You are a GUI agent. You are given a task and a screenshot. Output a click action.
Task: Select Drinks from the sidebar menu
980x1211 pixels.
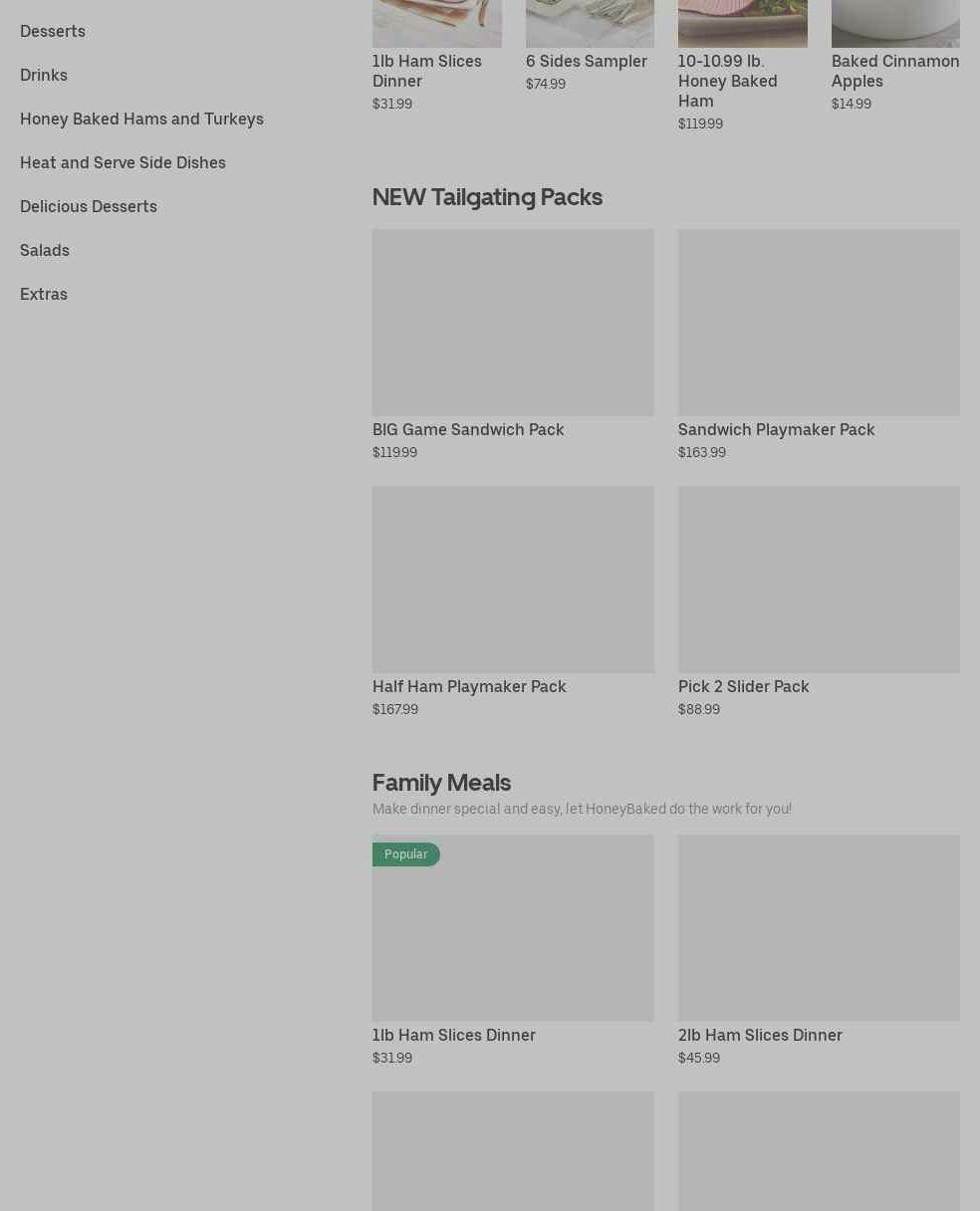coord(44,75)
